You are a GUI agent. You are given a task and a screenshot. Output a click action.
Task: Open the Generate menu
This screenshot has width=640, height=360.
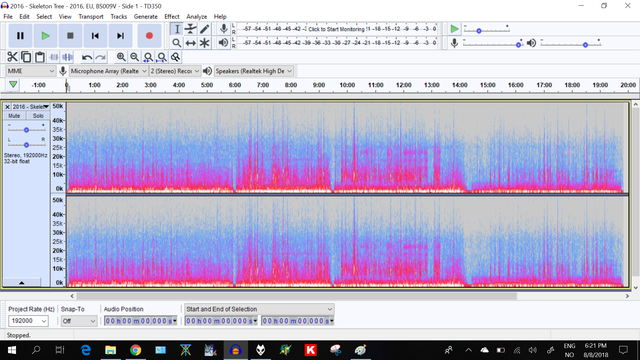[x=145, y=17]
